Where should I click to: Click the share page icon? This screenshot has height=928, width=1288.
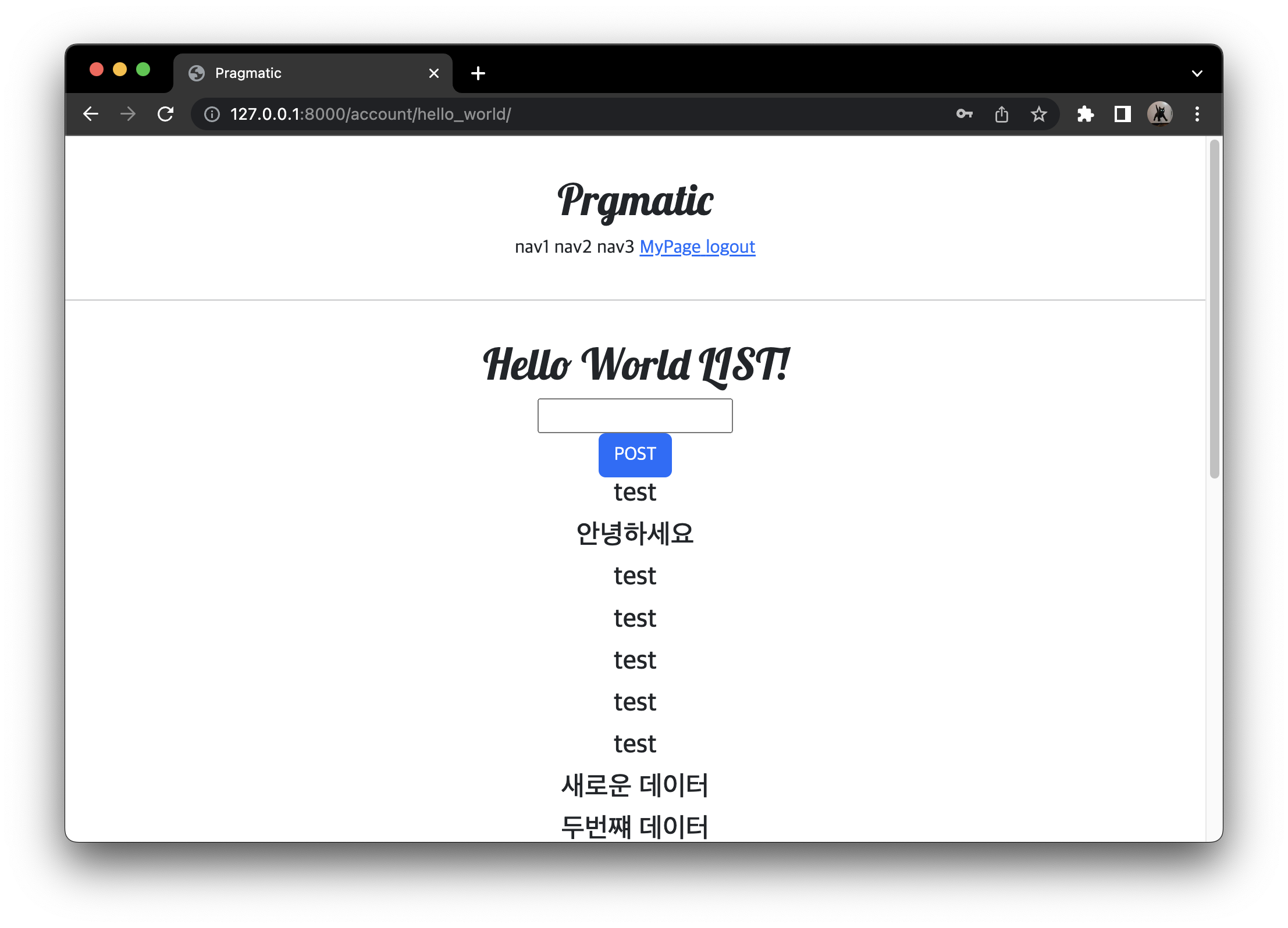(x=1001, y=114)
